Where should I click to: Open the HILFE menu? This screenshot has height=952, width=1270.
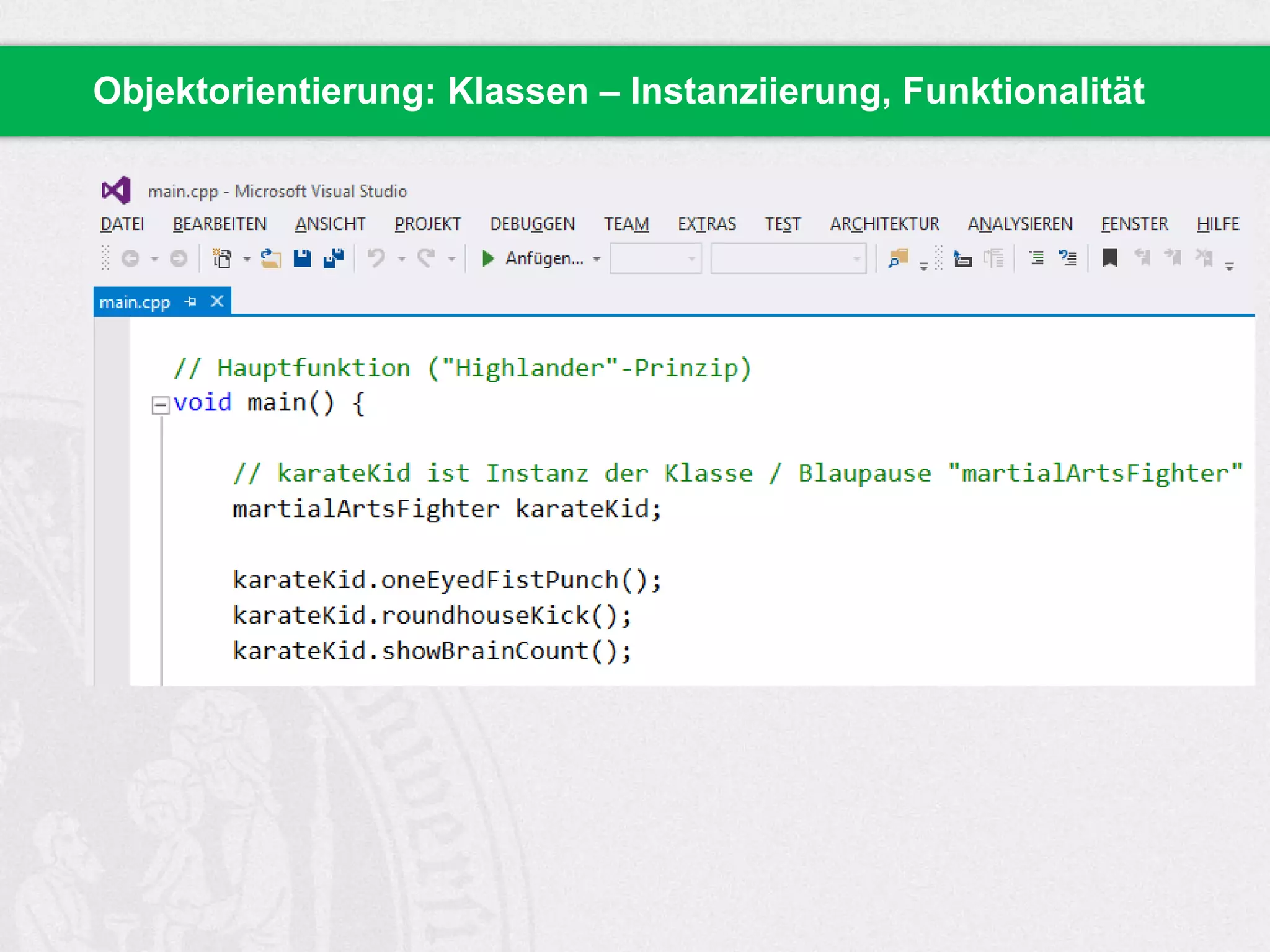click(x=1218, y=224)
